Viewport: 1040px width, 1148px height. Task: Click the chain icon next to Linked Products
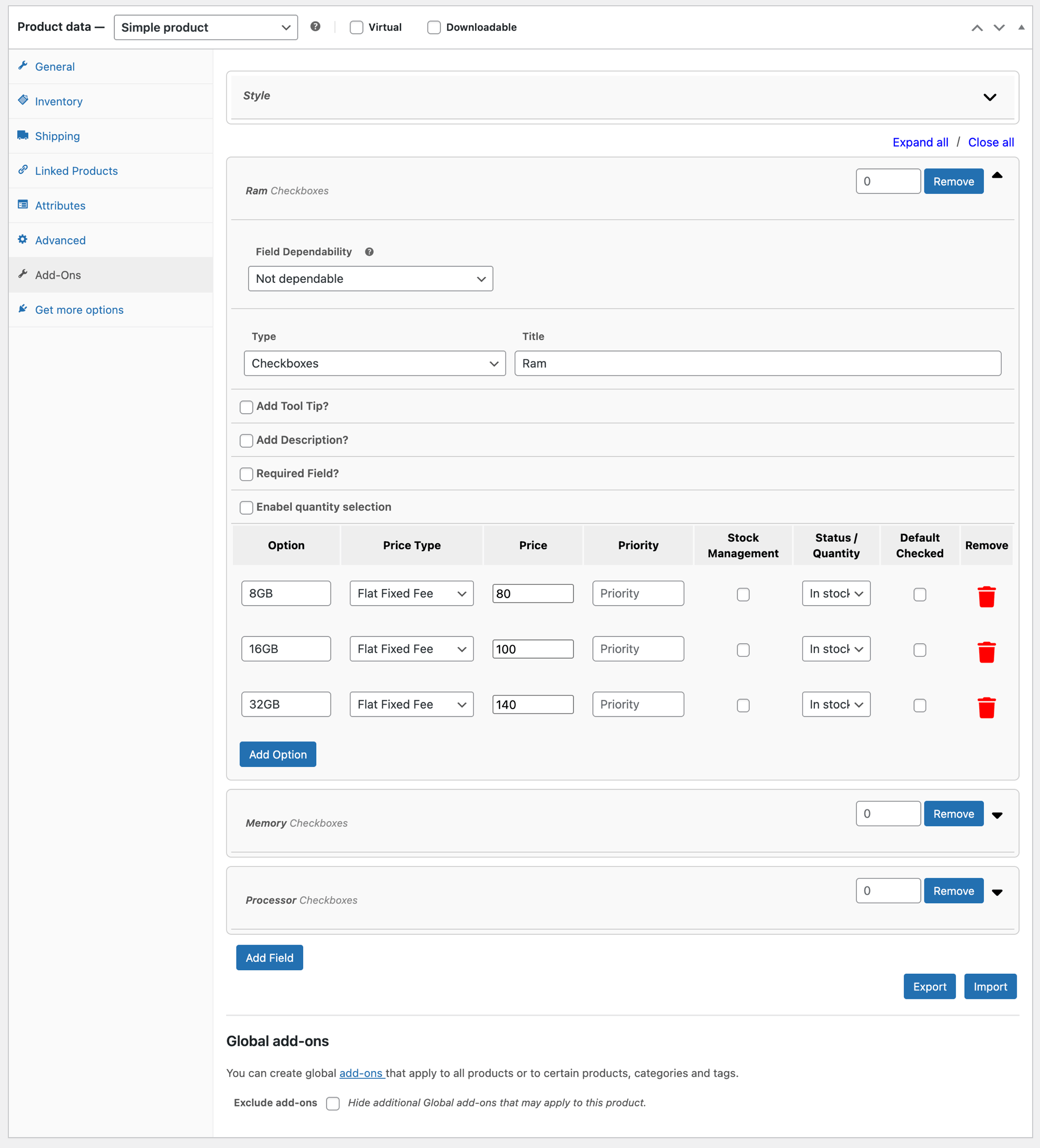(23, 169)
